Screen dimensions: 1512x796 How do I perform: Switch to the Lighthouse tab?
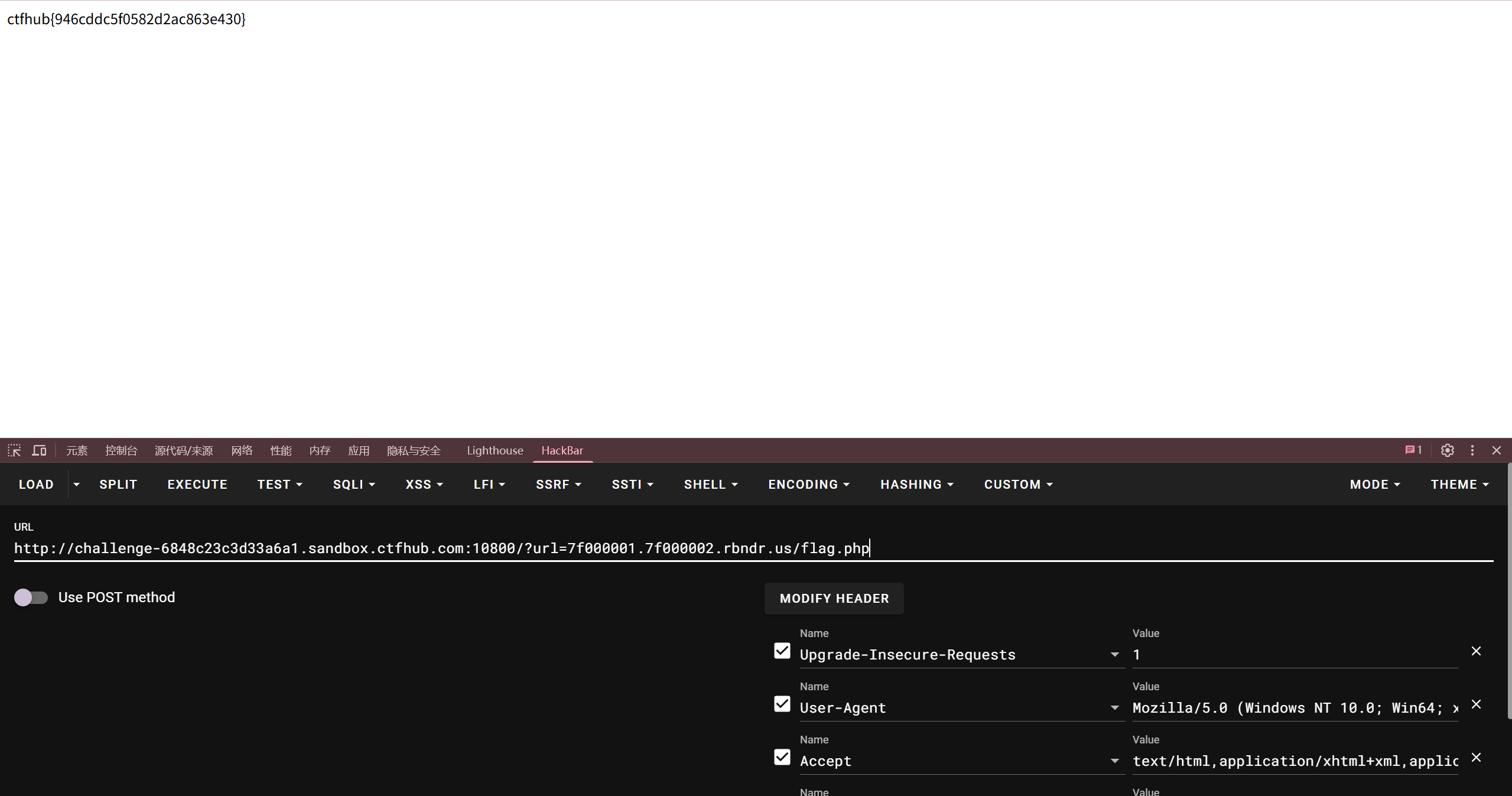click(495, 450)
